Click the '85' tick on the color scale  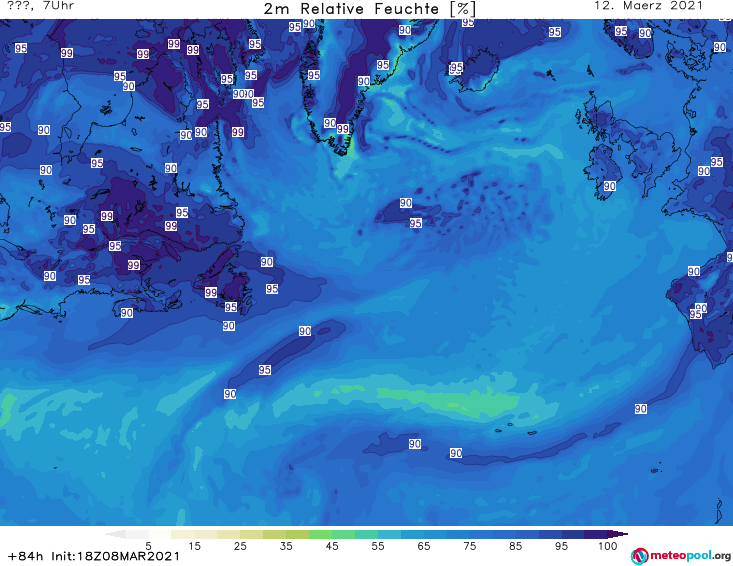pos(516,546)
